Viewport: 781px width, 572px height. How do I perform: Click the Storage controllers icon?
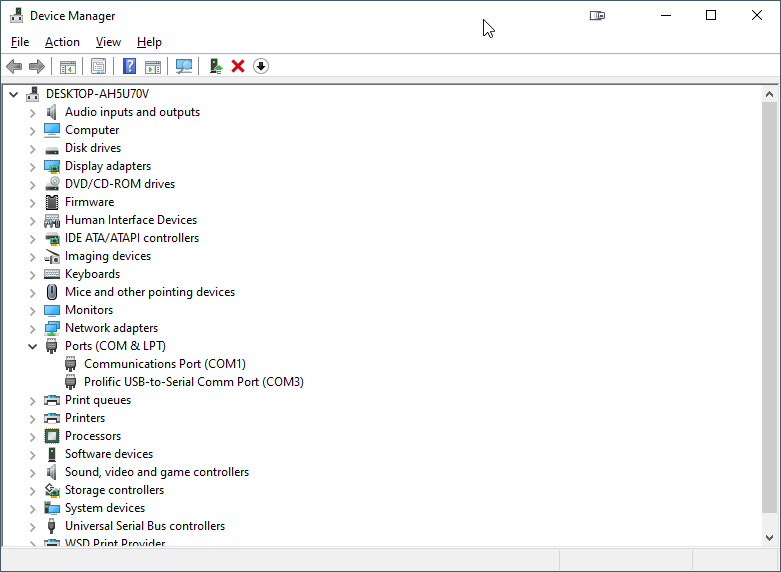point(52,490)
